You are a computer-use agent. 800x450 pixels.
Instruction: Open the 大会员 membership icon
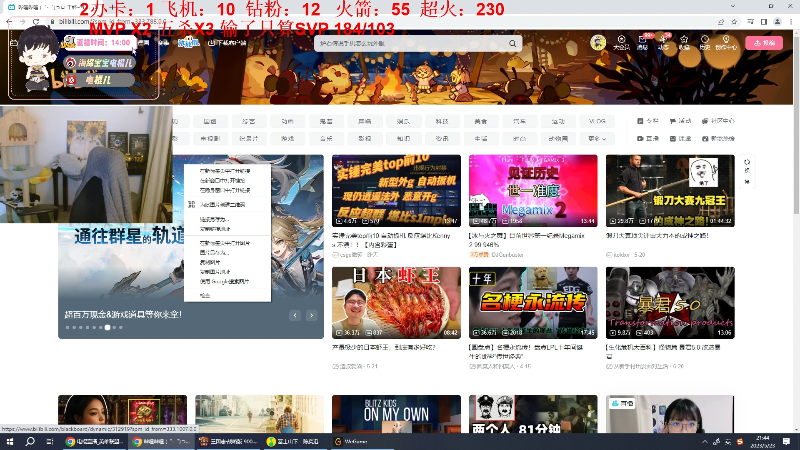click(x=621, y=42)
